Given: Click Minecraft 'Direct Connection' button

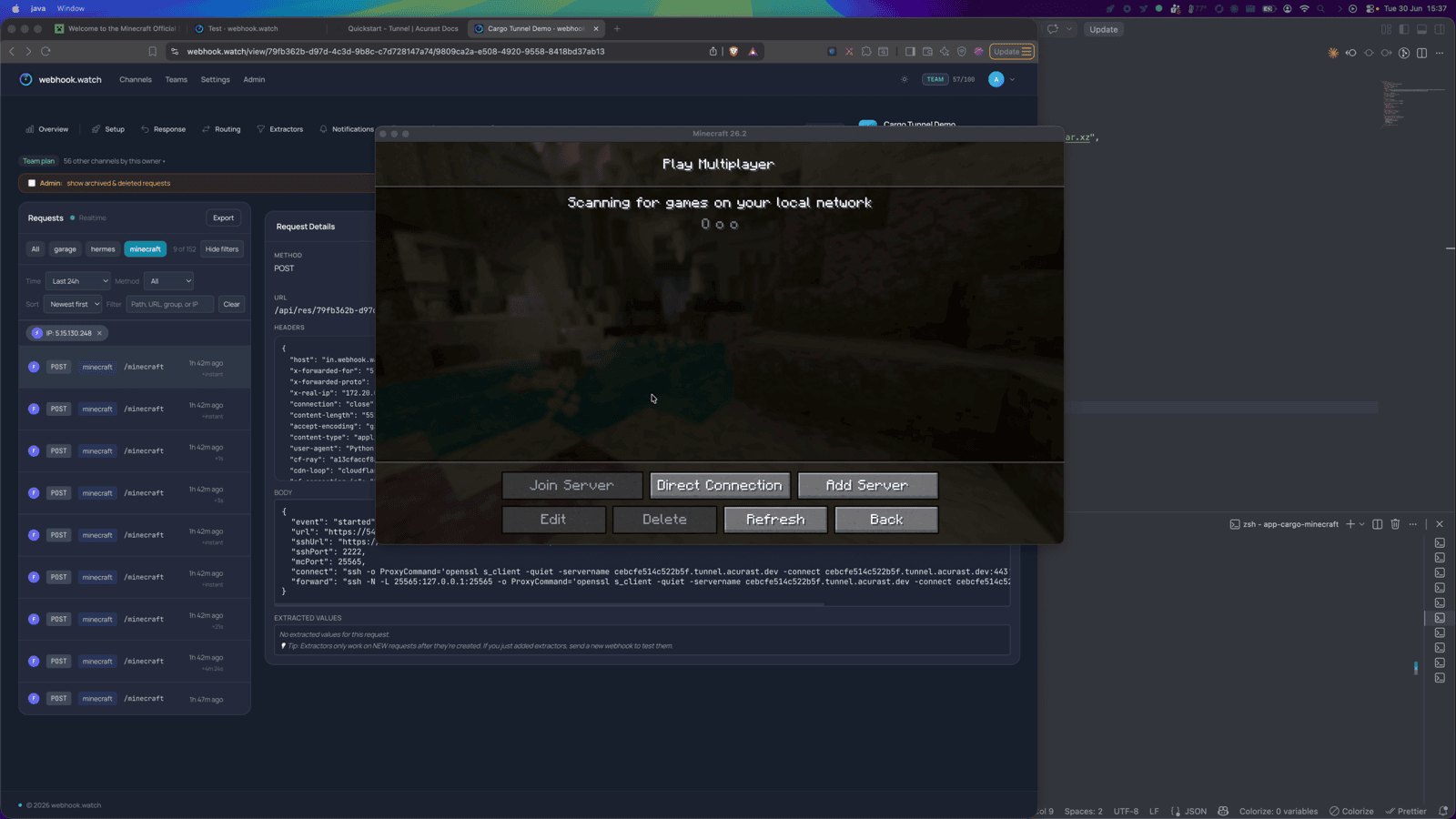Looking at the screenshot, I should coord(720,485).
